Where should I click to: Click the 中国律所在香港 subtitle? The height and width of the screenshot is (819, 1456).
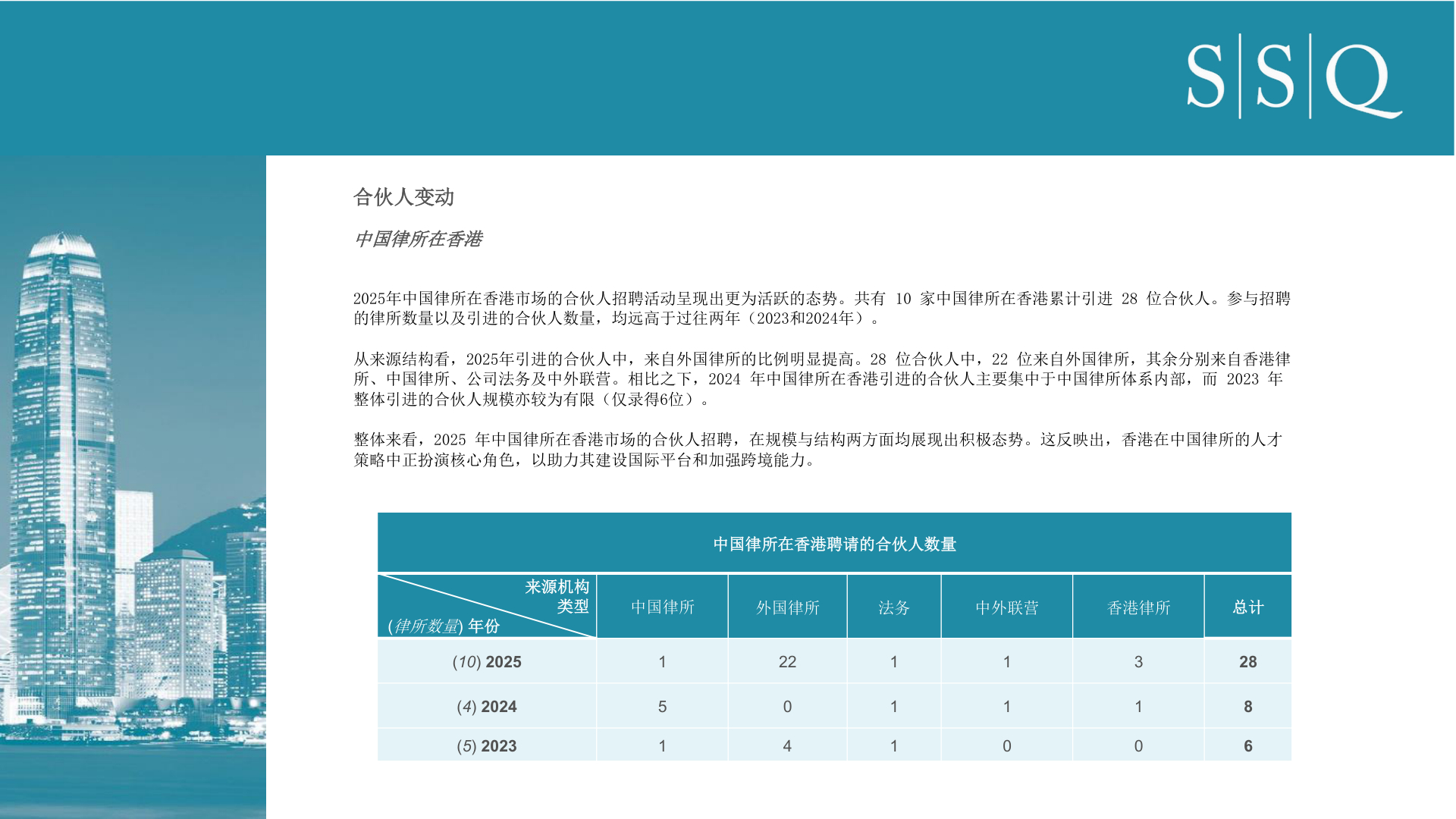tap(418, 239)
